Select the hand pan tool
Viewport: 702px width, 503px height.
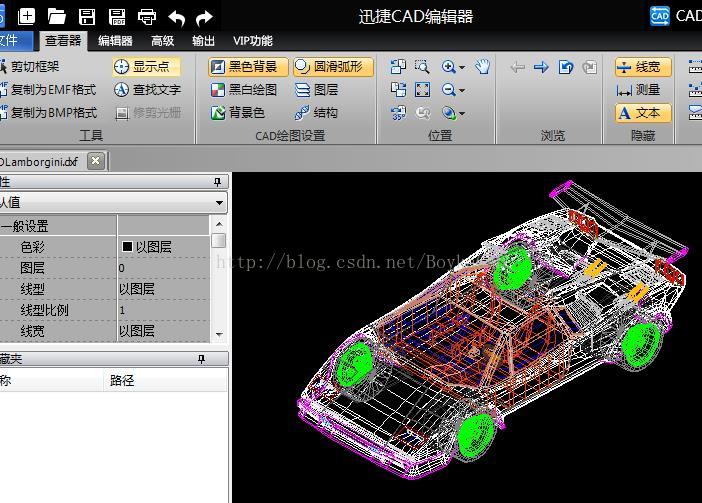[x=483, y=67]
